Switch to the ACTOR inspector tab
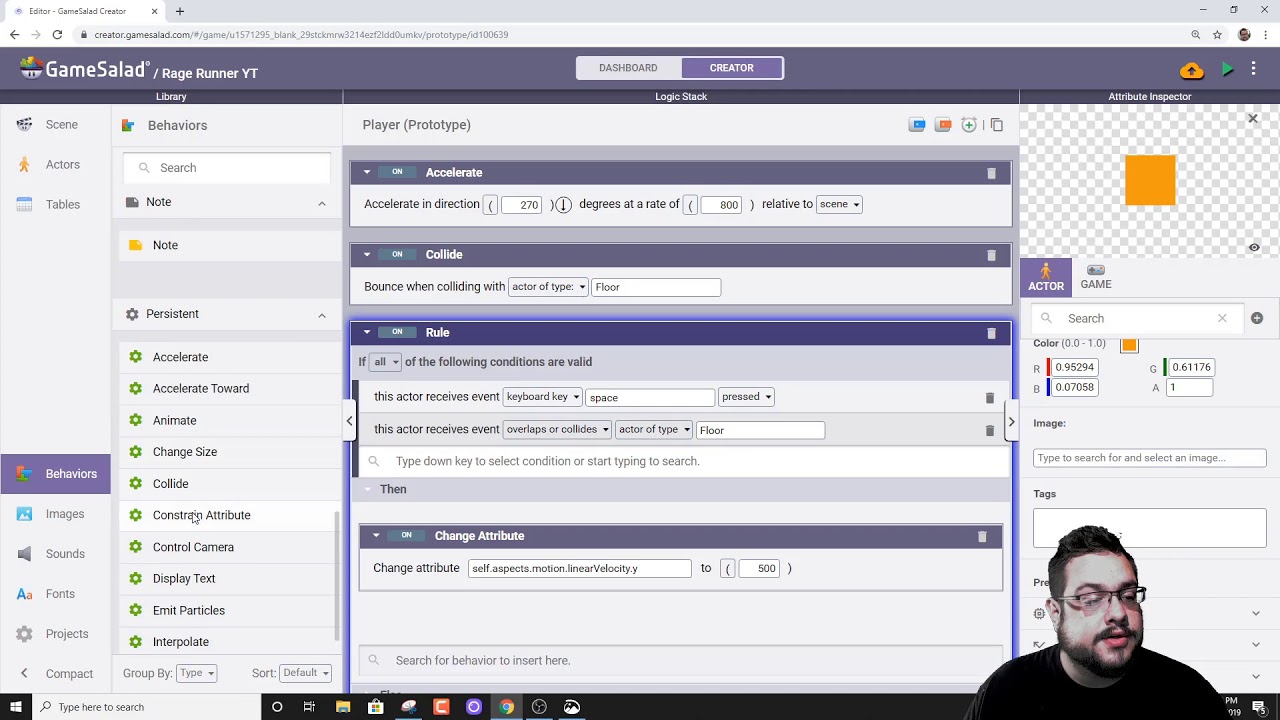 tap(1046, 278)
